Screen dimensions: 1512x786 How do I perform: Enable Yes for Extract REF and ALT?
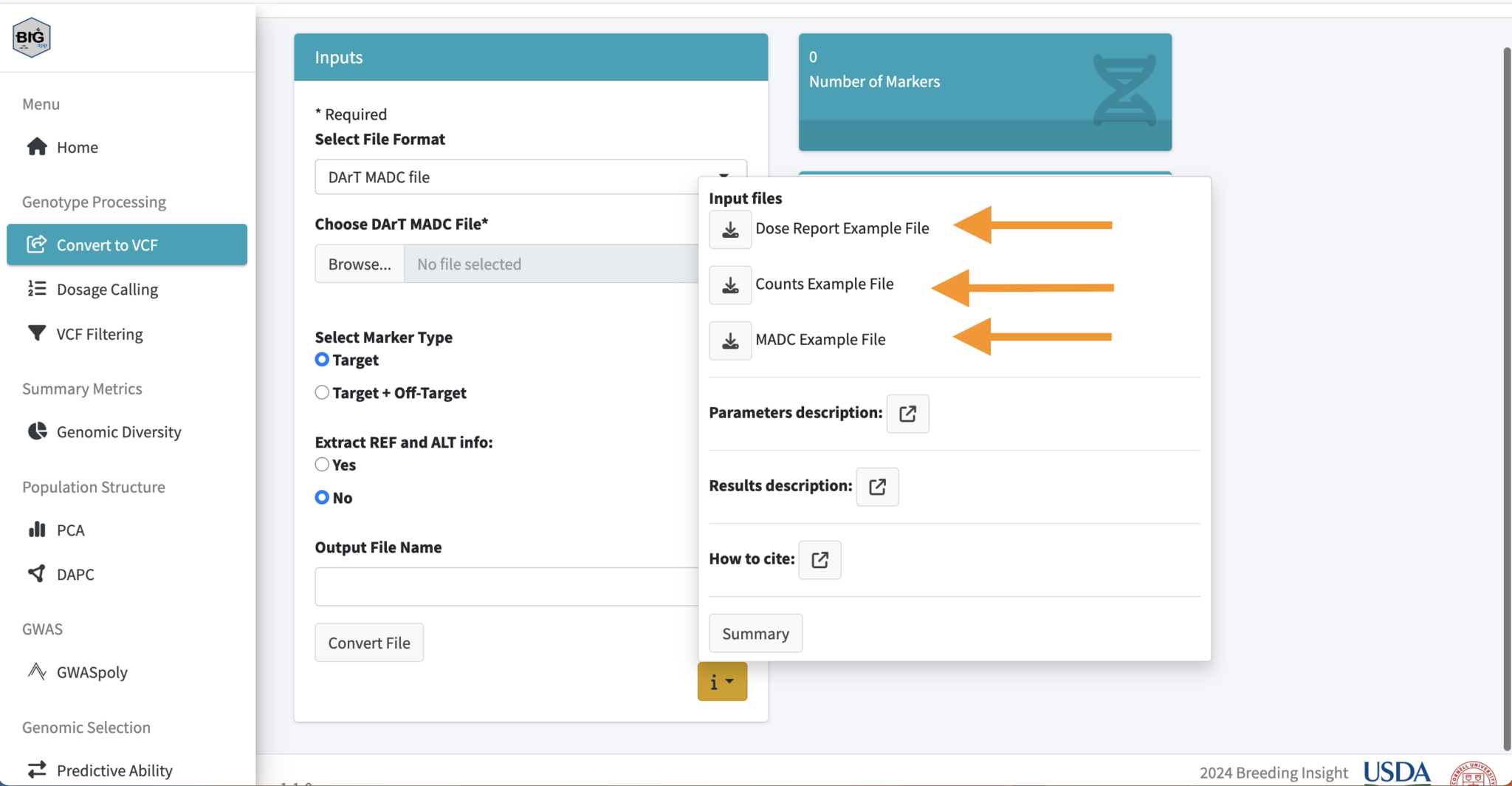click(322, 465)
